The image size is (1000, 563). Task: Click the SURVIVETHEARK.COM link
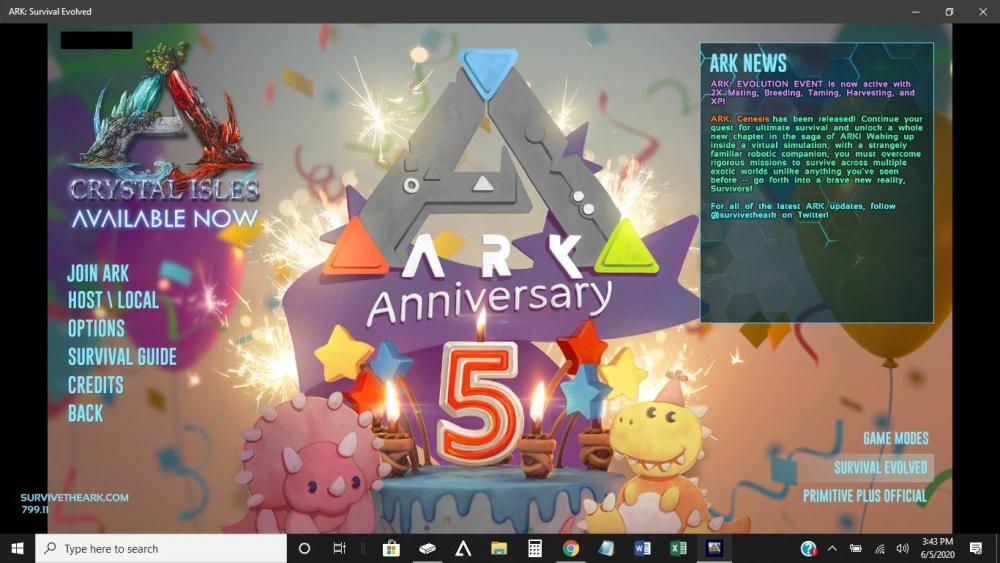tap(75, 497)
